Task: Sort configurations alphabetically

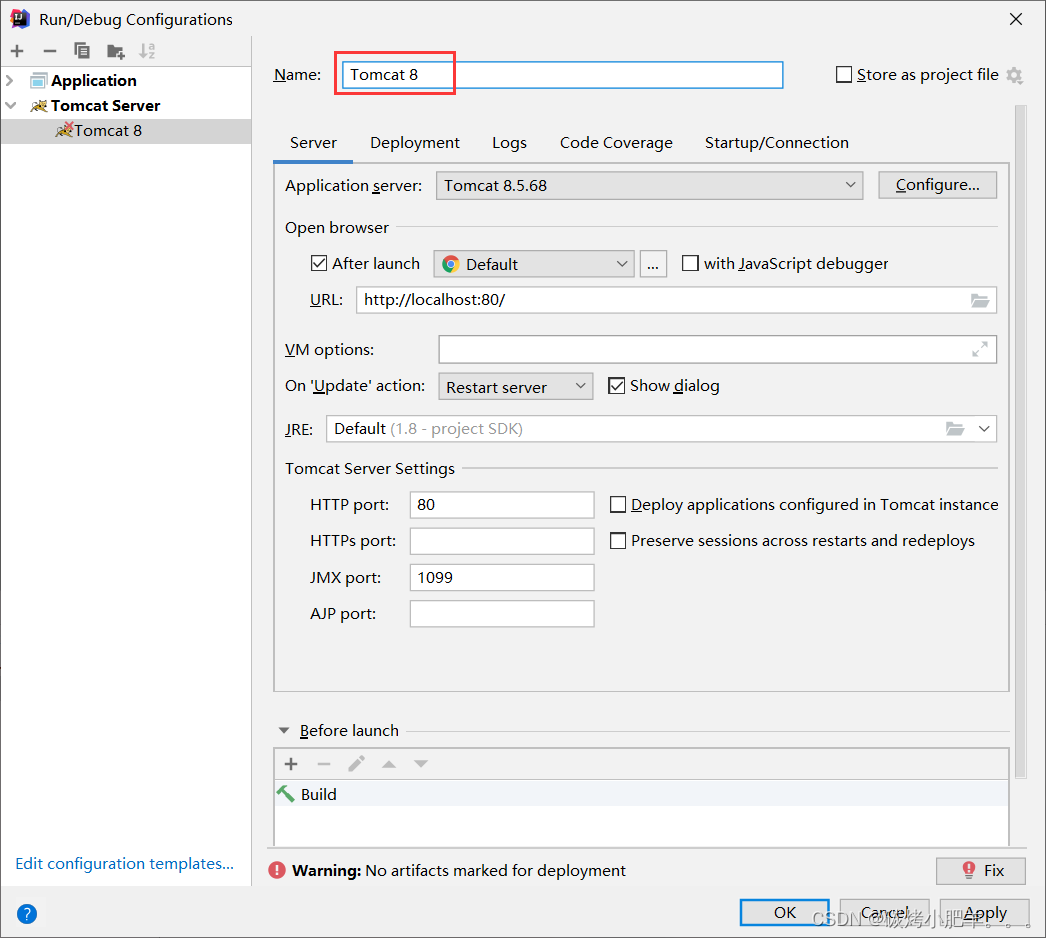Action: click(147, 51)
